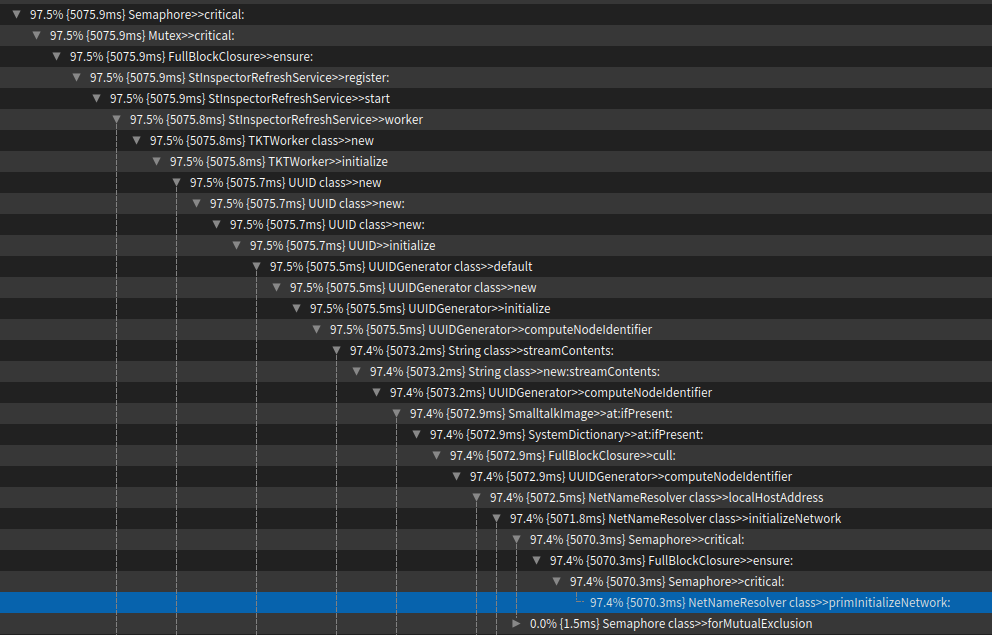Collapse TKTWorker class>>new arrow
Screen dimensions: 992x635
137,140
